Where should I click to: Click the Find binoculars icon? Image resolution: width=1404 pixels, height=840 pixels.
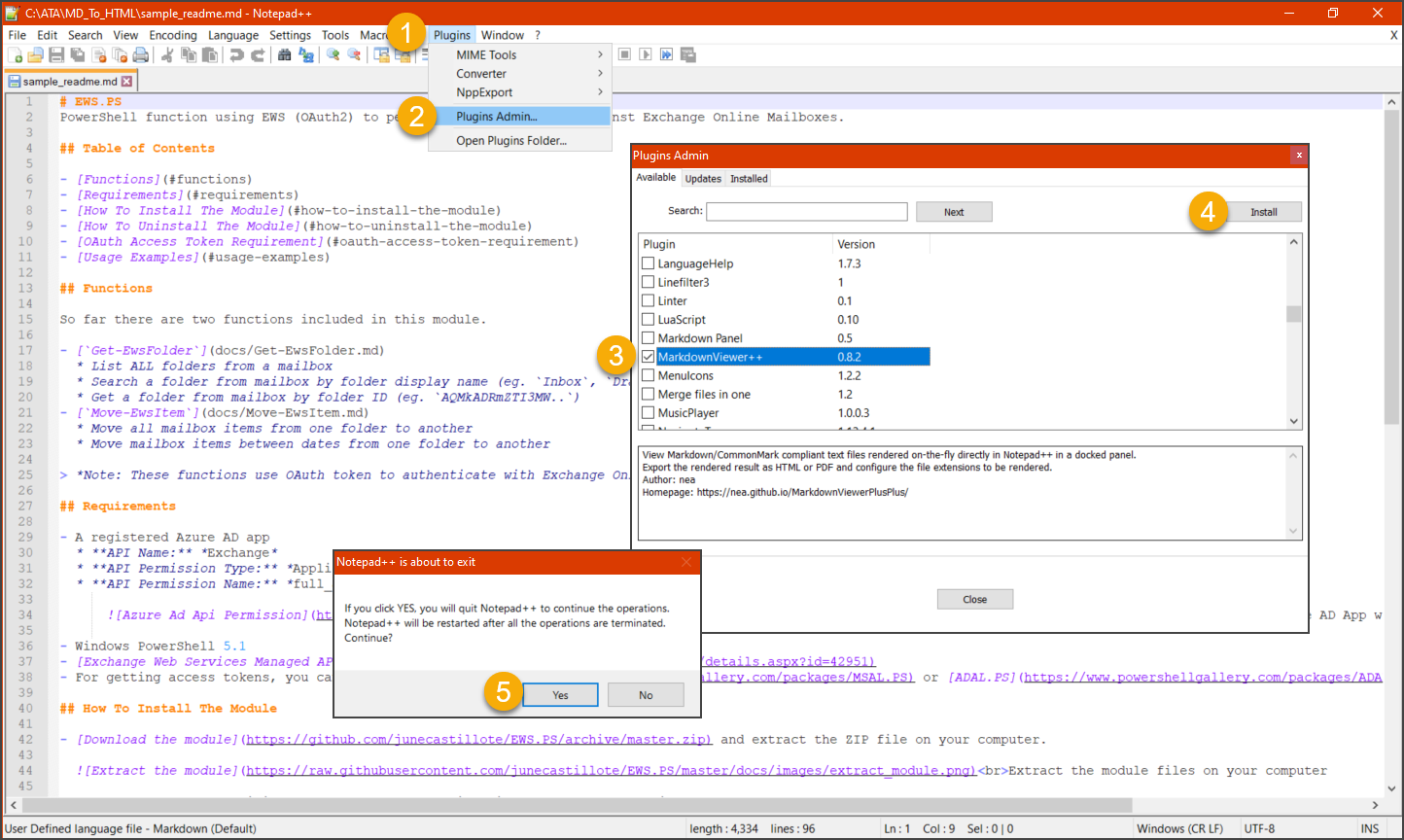284,54
